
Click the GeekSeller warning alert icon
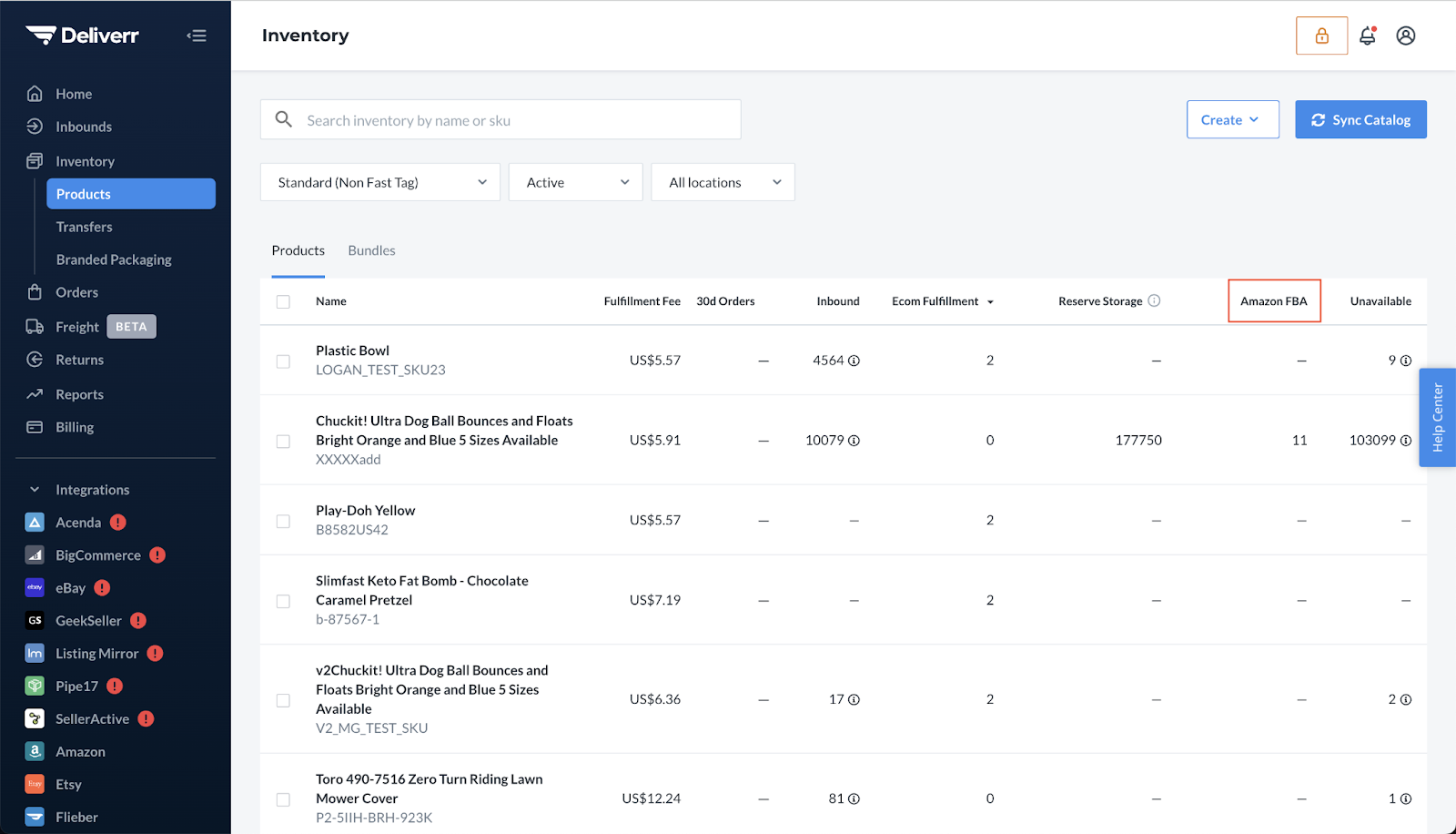click(x=138, y=620)
